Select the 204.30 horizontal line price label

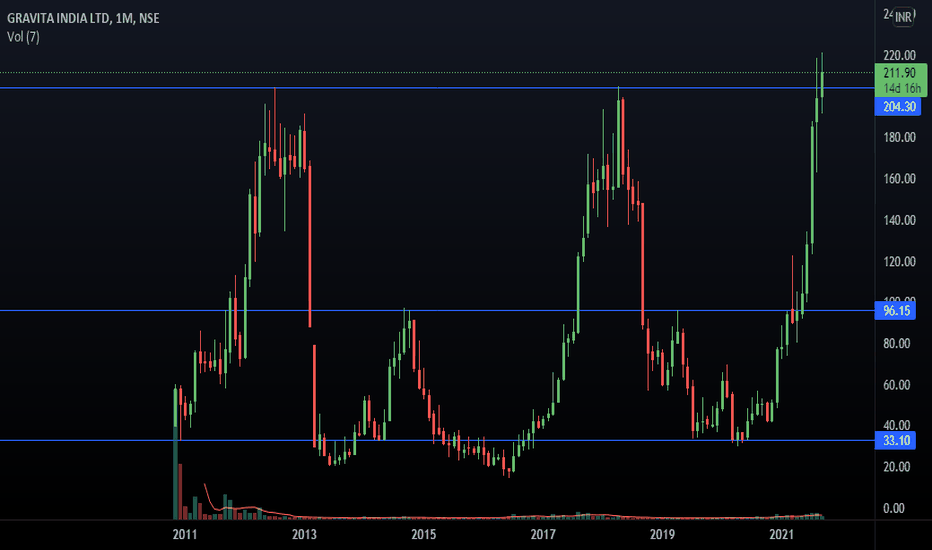pyautogui.click(x=898, y=107)
